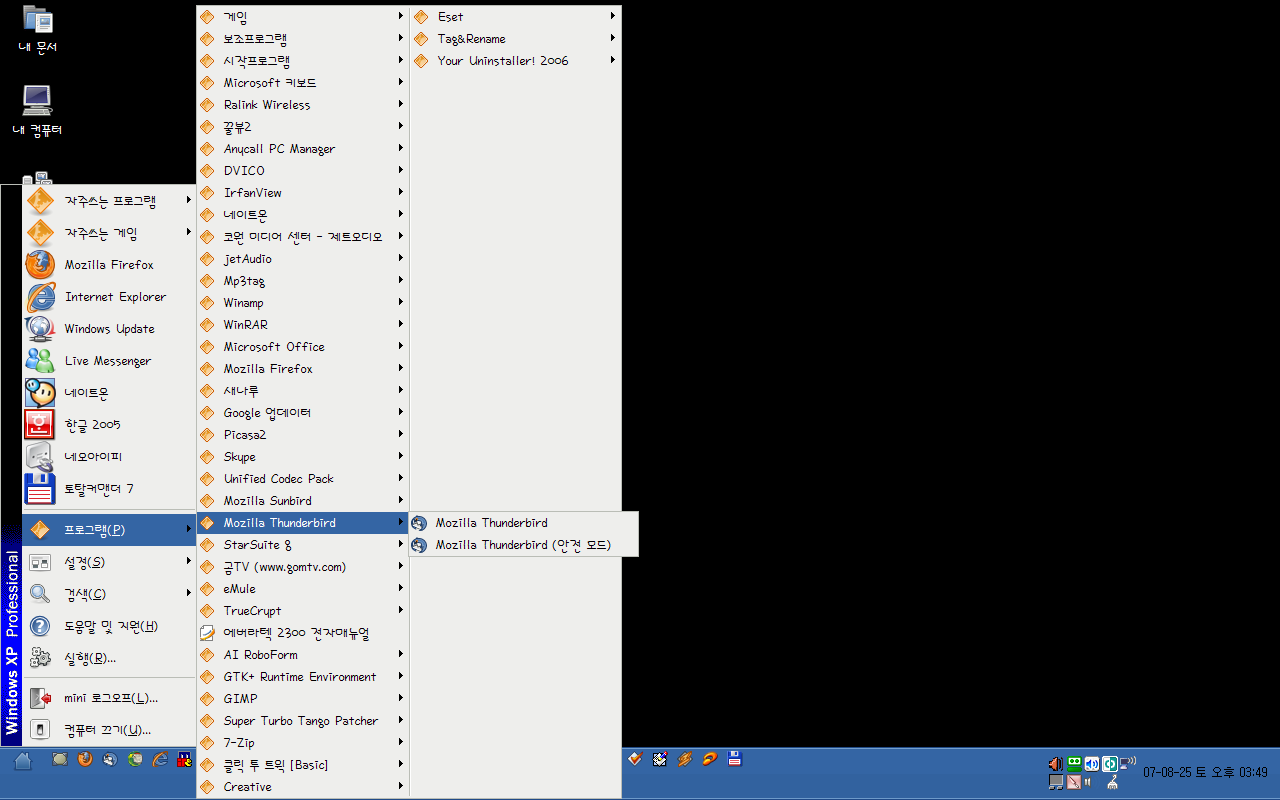
Task: Expand the GIMP program folder
Action: (303, 699)
